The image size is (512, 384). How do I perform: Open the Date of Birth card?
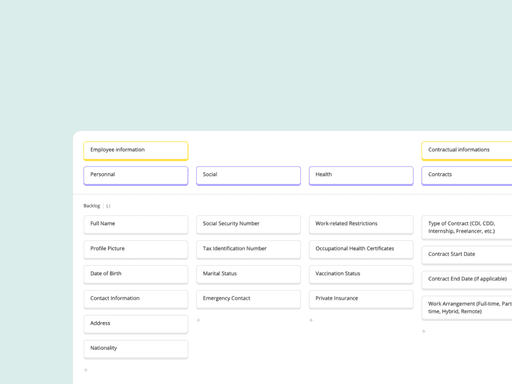pos(136,274)
